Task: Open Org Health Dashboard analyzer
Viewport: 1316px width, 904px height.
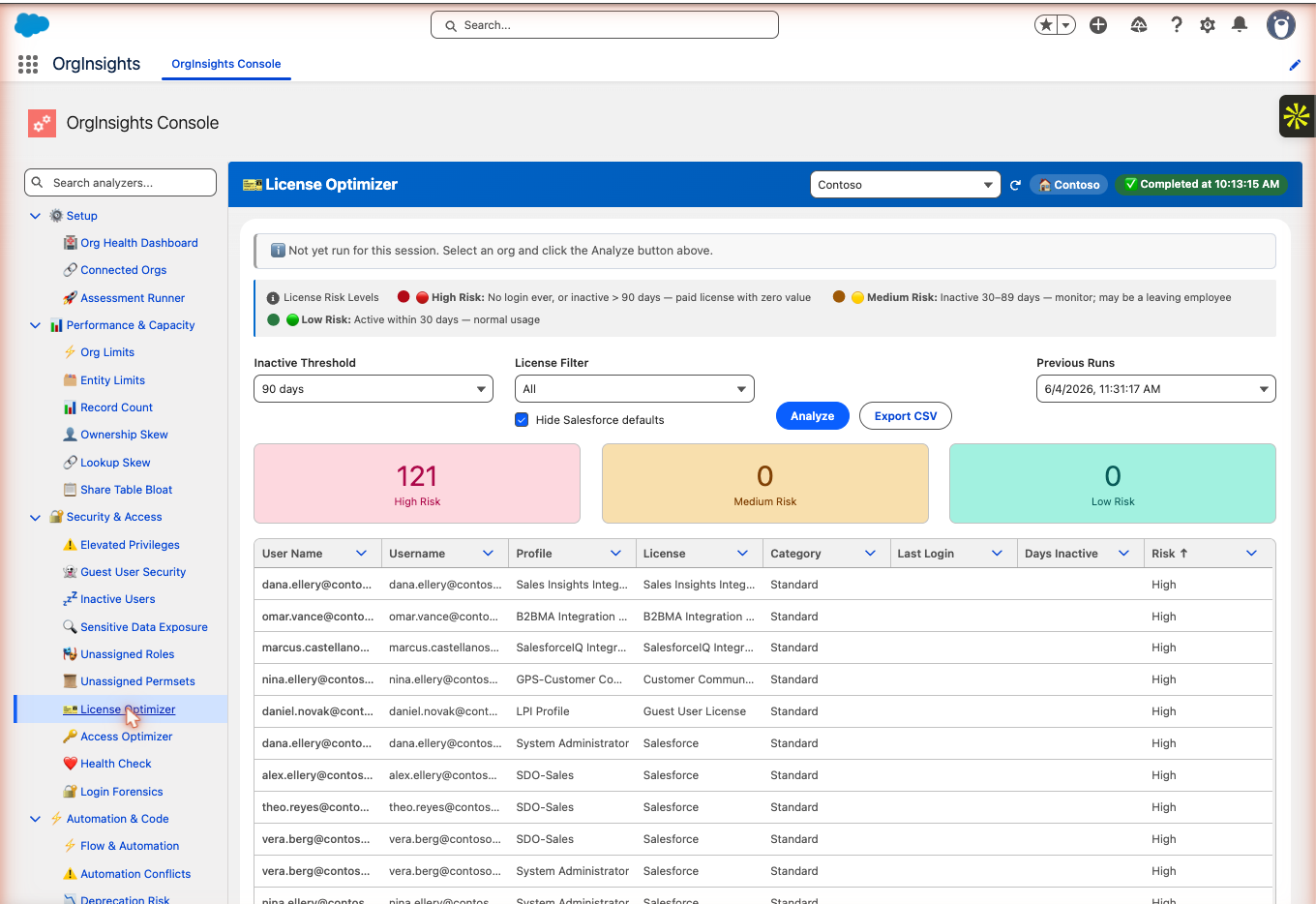Action: [139, 243]
